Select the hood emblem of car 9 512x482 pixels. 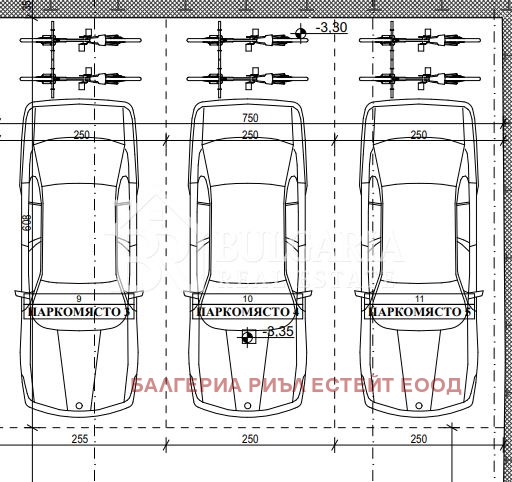(x=79, y=406)
